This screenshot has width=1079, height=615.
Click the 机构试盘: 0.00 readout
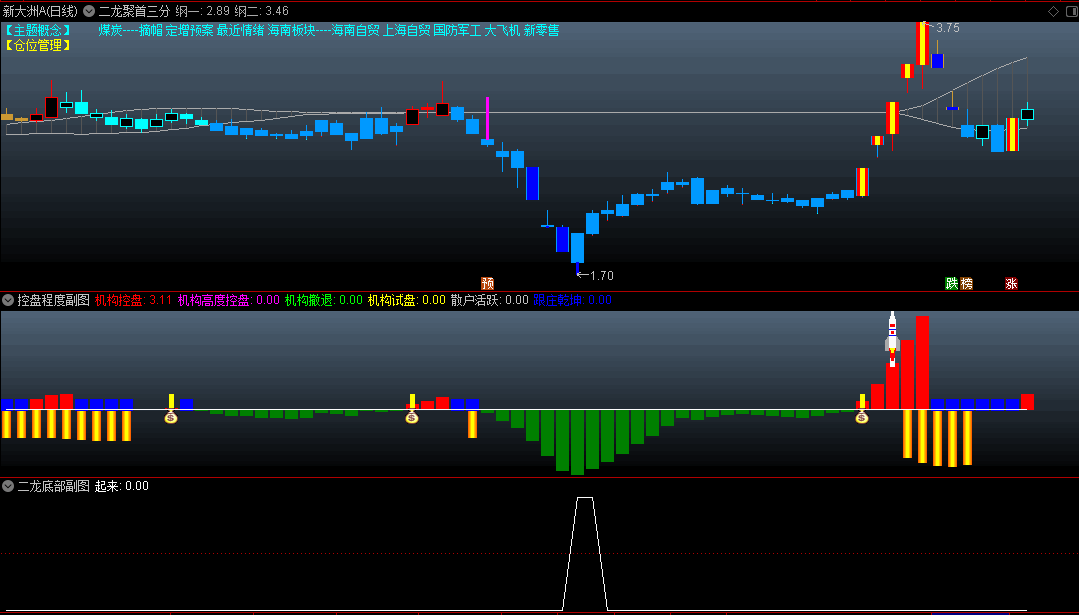[407, 300]
